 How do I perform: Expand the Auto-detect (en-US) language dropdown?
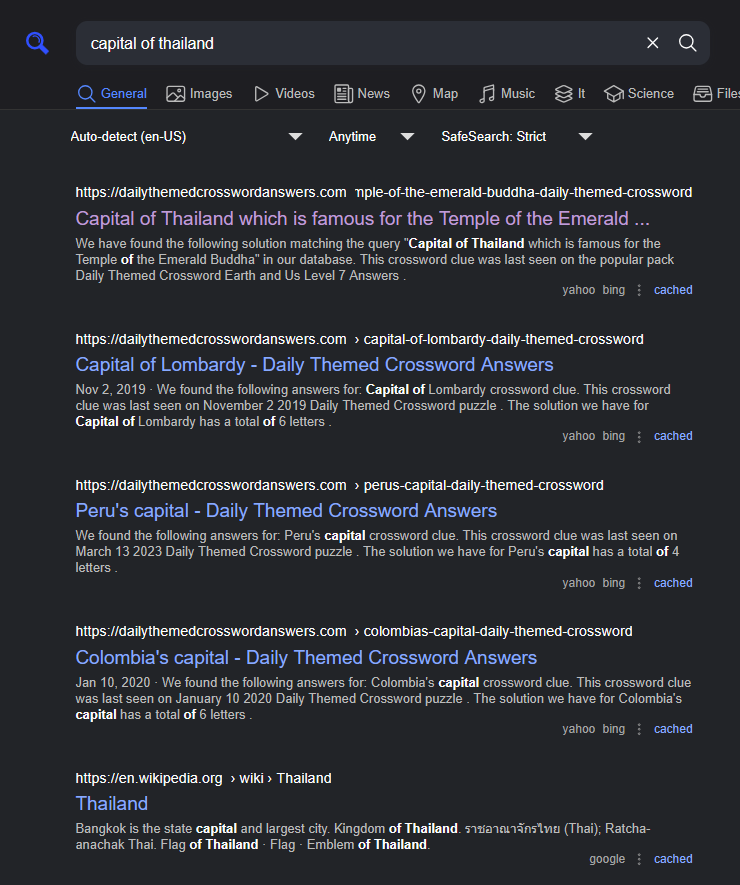click(186, 137)
